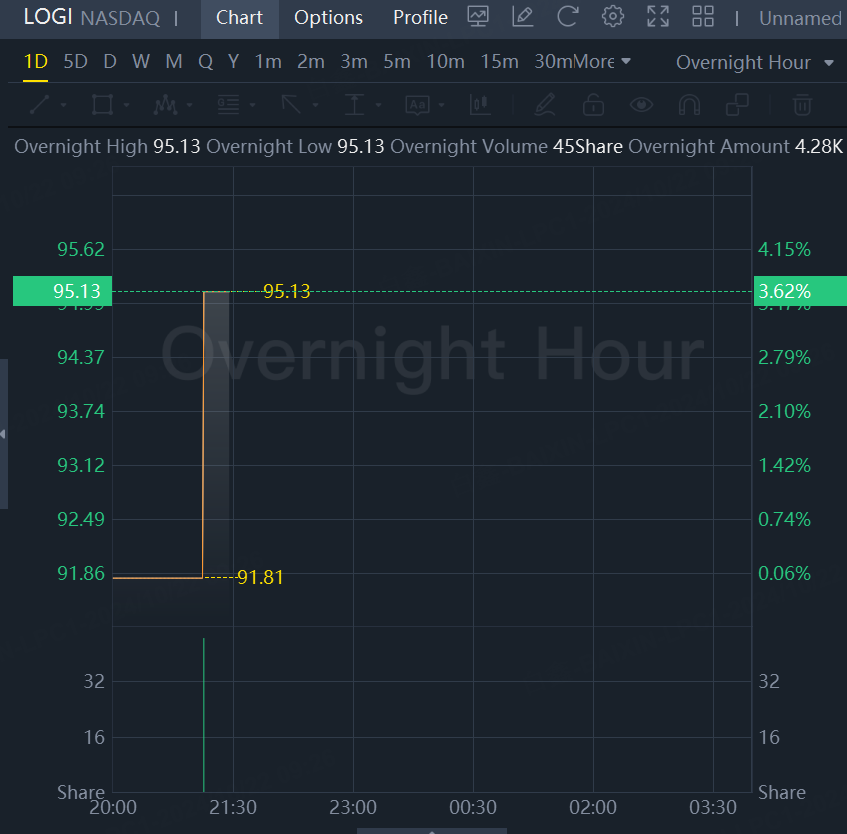Enter fullscreen with the expand arrows icon
This screenshot has width=847, height=834.
(658, 17)
